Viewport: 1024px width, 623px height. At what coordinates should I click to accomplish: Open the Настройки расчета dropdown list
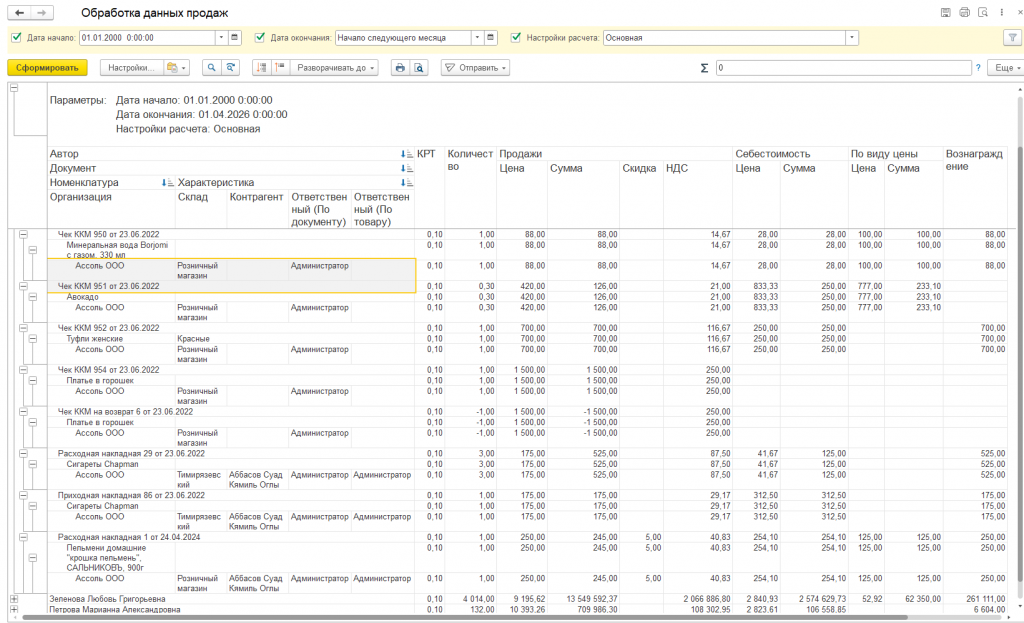point(852,38)
